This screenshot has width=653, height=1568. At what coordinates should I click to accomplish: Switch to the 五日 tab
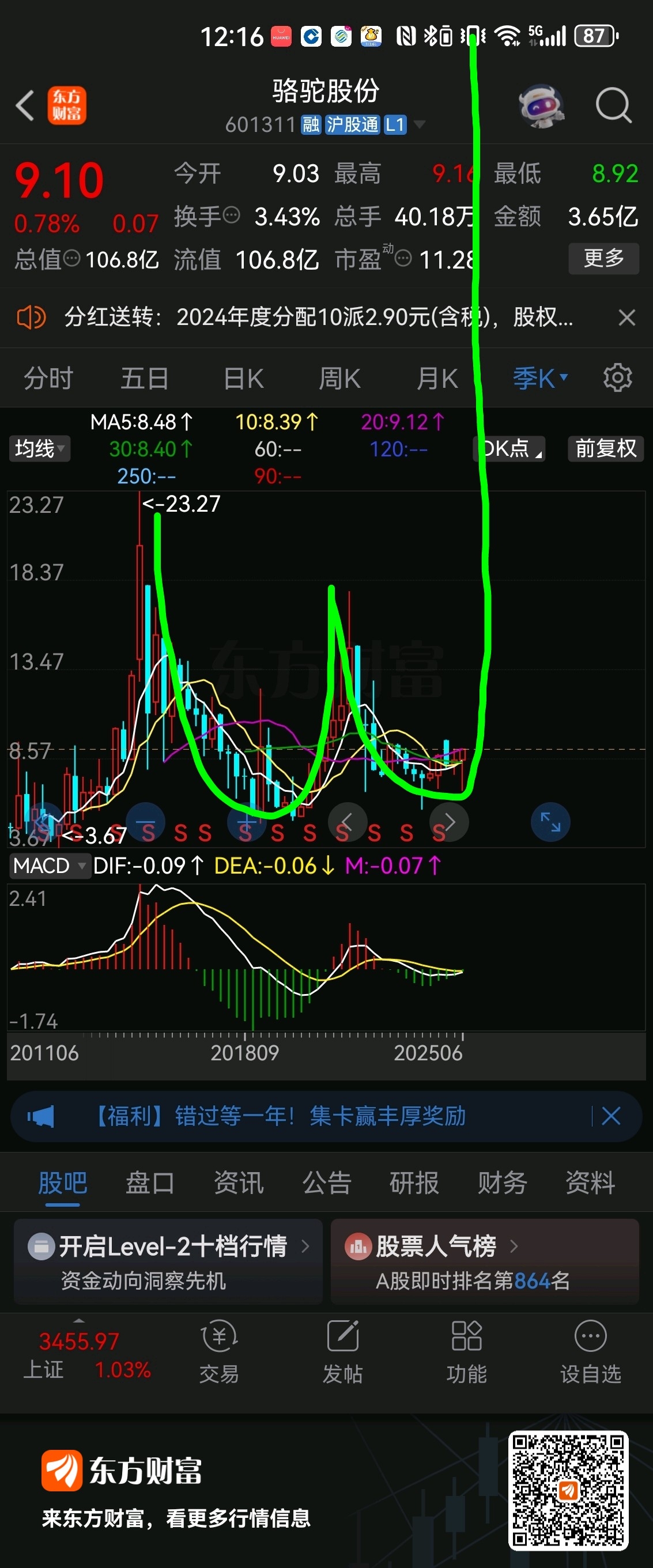tap(144, 379)
